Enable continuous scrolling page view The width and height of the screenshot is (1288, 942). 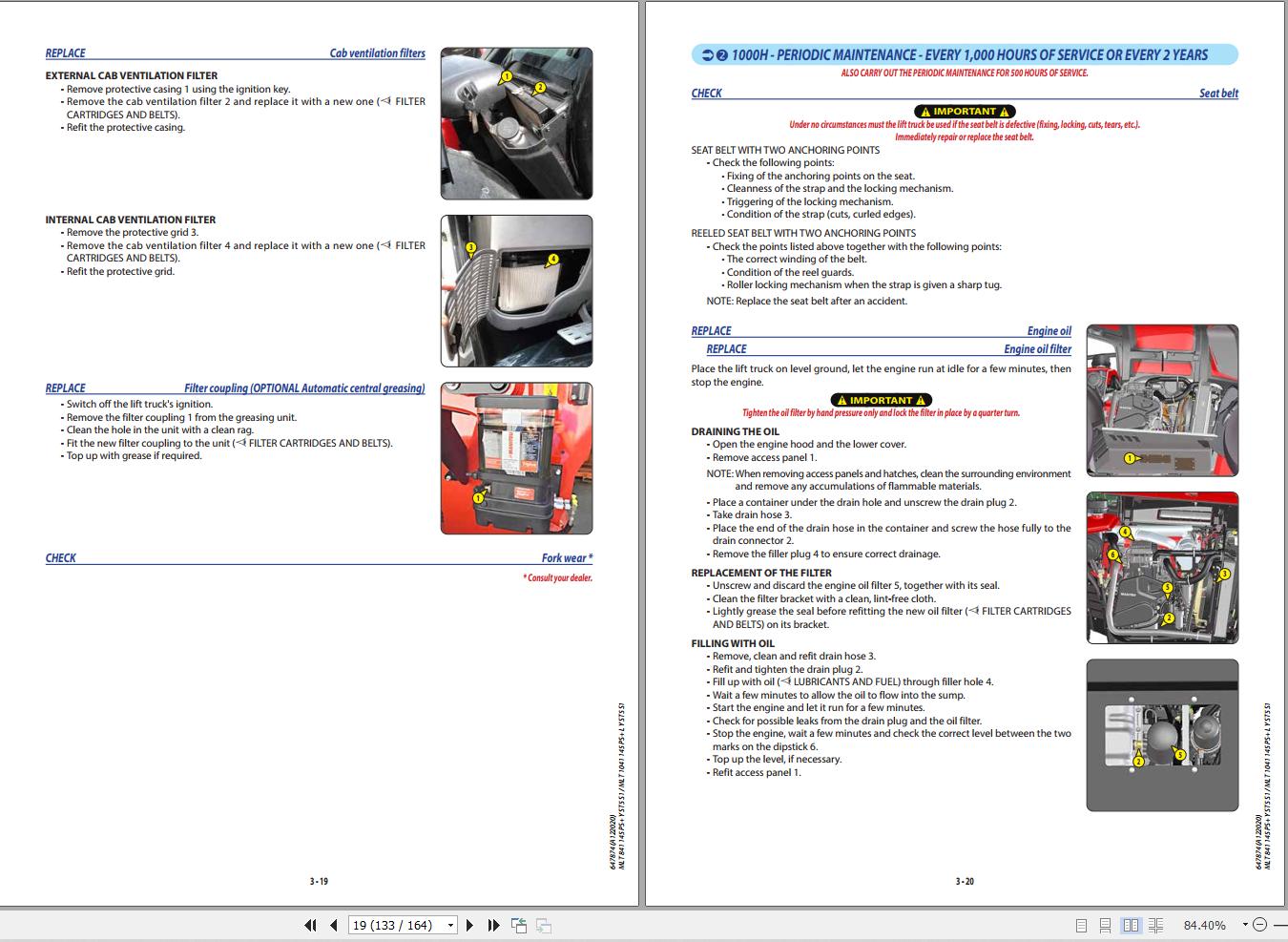tap(1106, 925)
